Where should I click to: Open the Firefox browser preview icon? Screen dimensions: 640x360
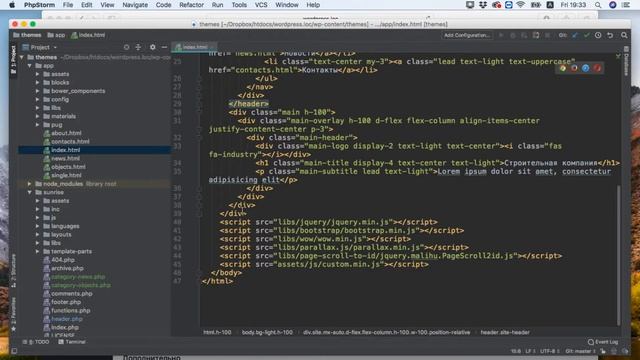(x=574, y=68)
